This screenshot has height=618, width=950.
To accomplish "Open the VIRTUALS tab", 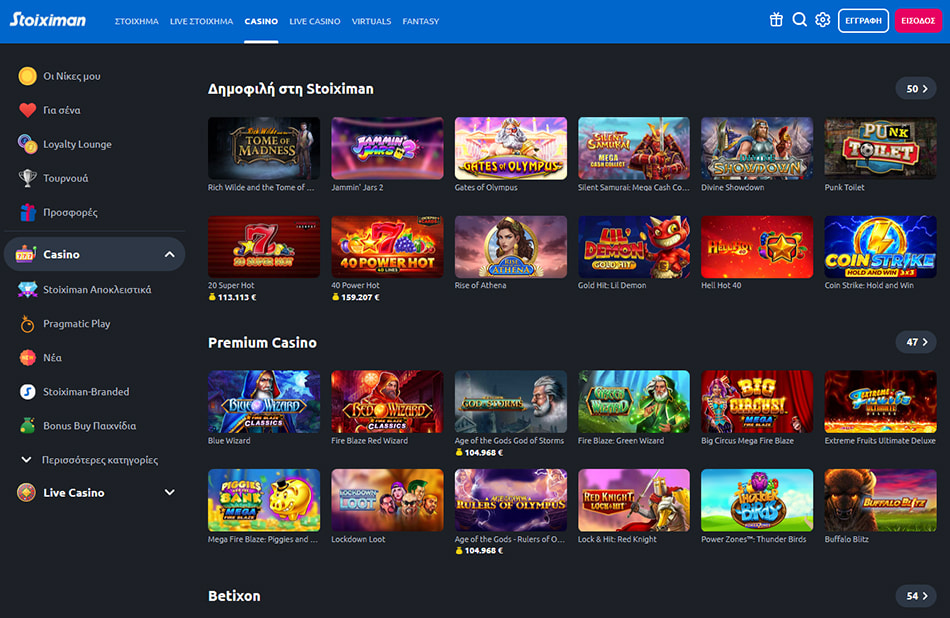I will click(x=371, y=21).
